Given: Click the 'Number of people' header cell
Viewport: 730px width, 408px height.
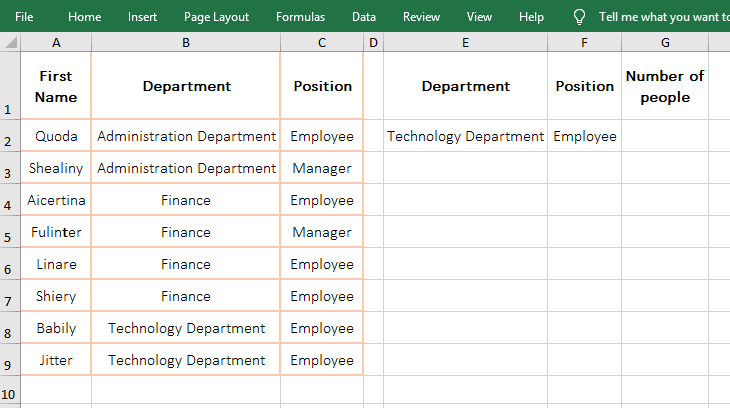Looking at the screenshot, I should [x=665, y=85].
